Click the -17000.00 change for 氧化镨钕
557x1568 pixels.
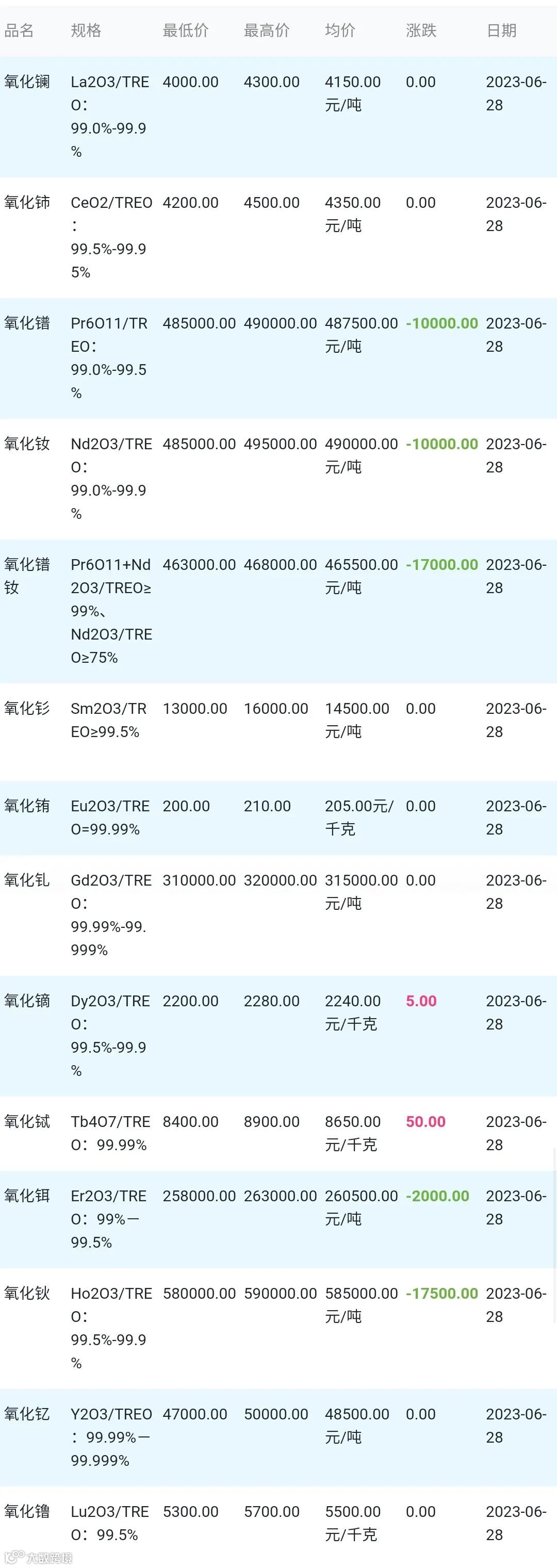coord(442,565)
